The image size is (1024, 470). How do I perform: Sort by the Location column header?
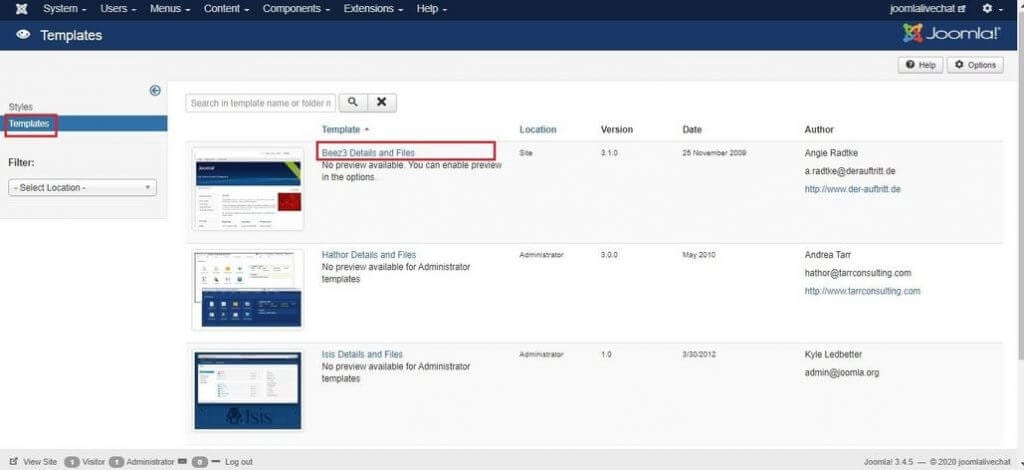coord(538,129)
